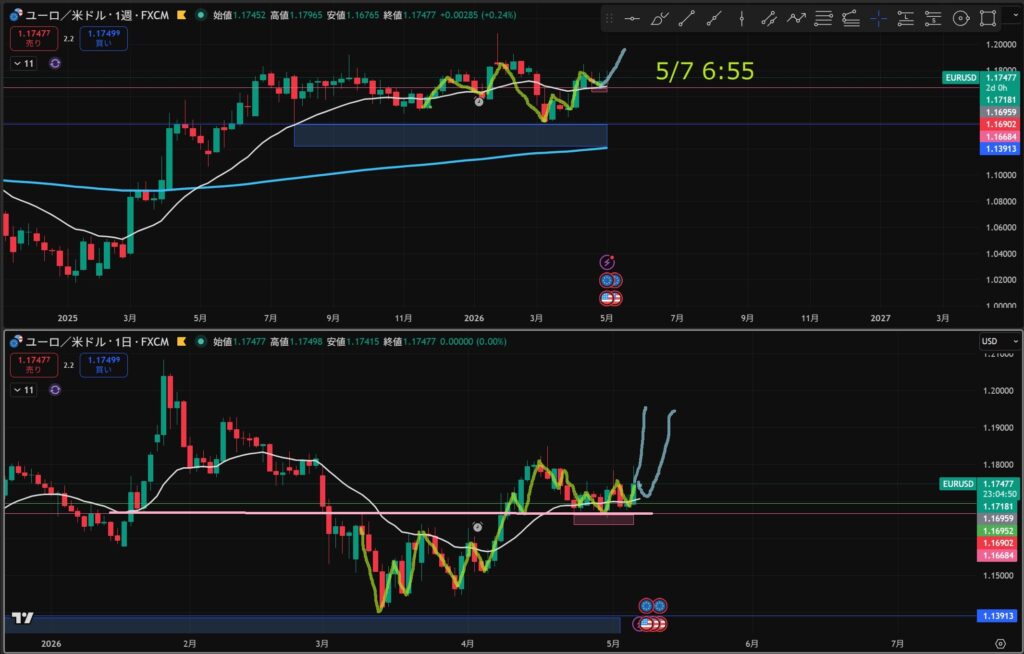The width and height of the screenshot is (1024, 654).
Task: Select the short position tool
Action: (933, 19)
